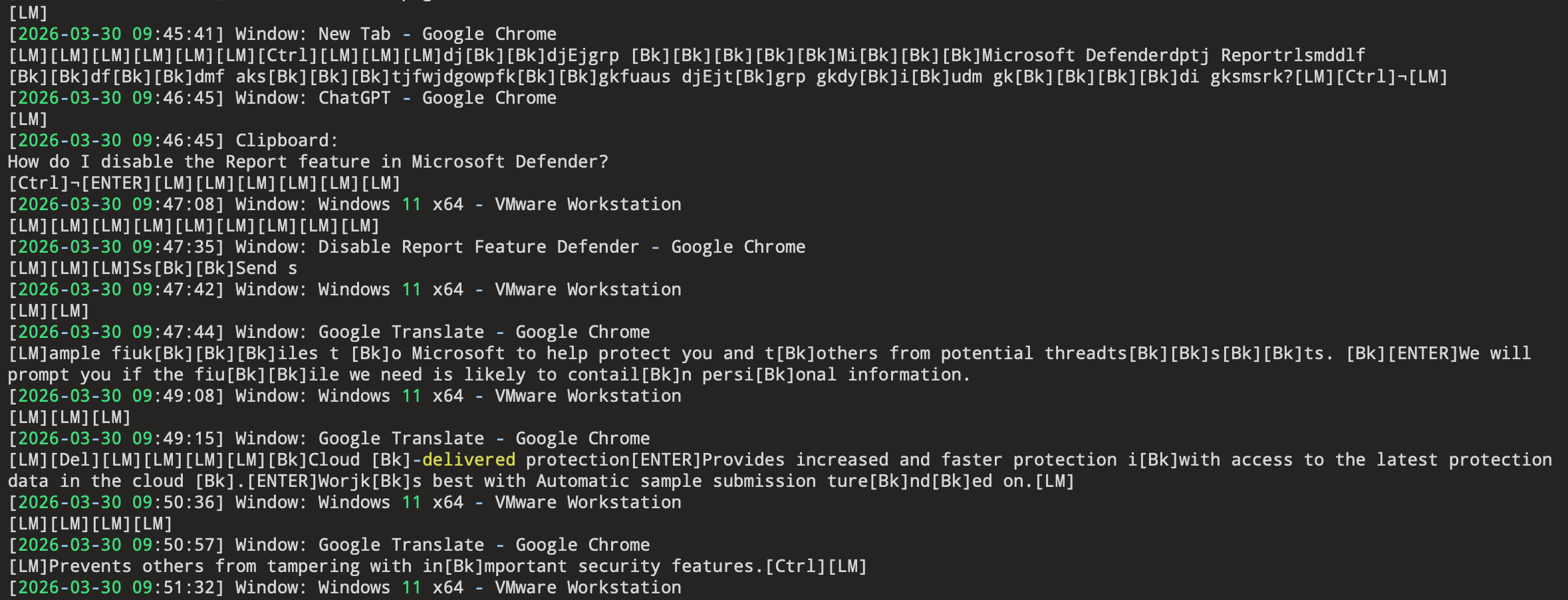Click the 09:51:32 VMware Workstation window line

[x=344, y=587]
